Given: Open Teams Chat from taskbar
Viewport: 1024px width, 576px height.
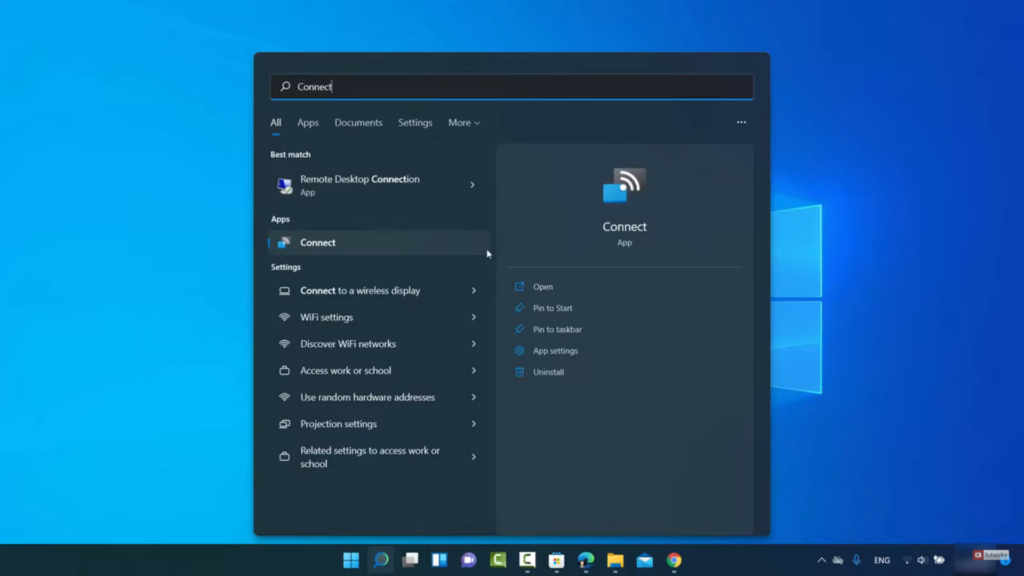Looking at the screenshot, I should [x=469, y=560].
